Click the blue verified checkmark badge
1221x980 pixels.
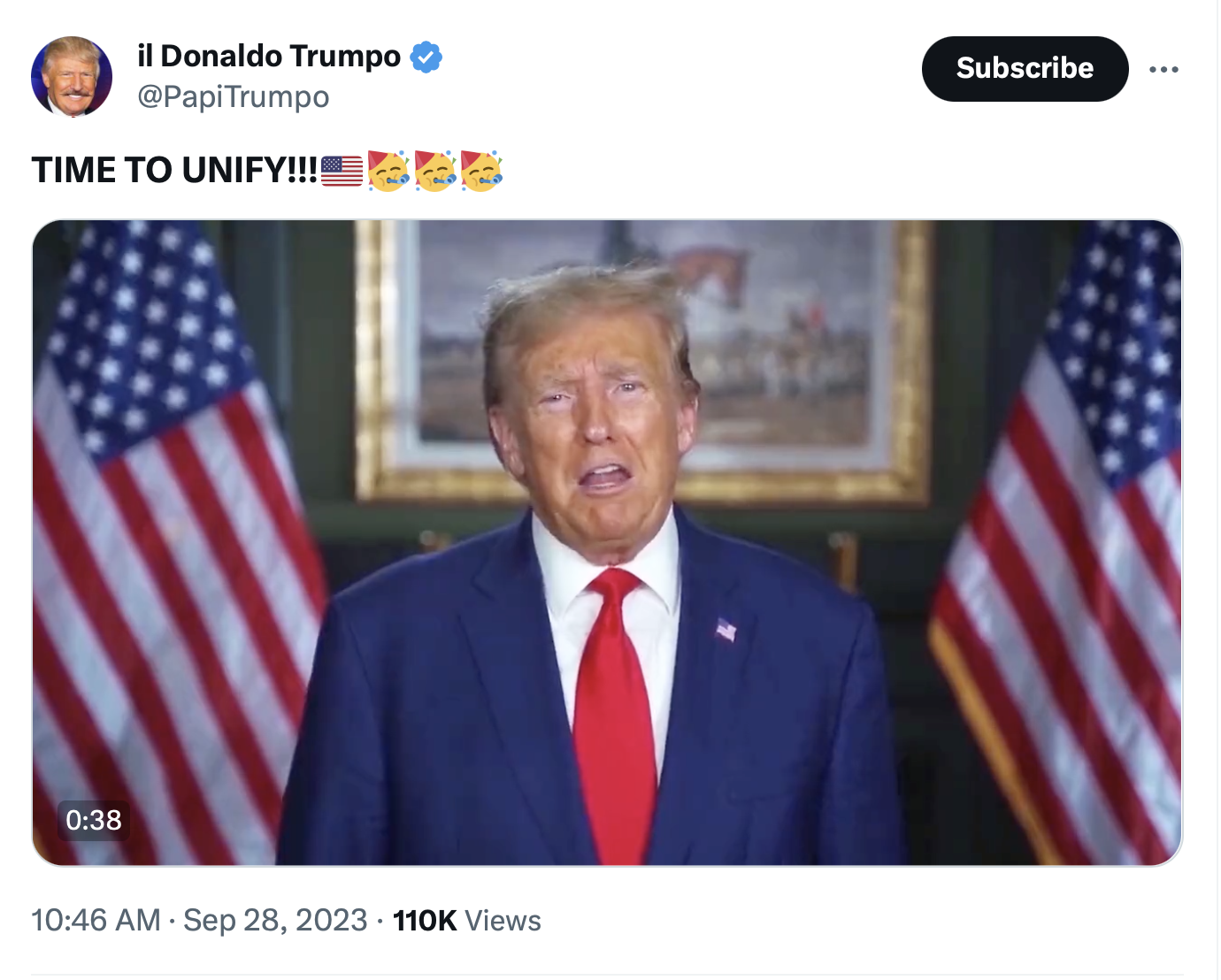click(426, 57)
